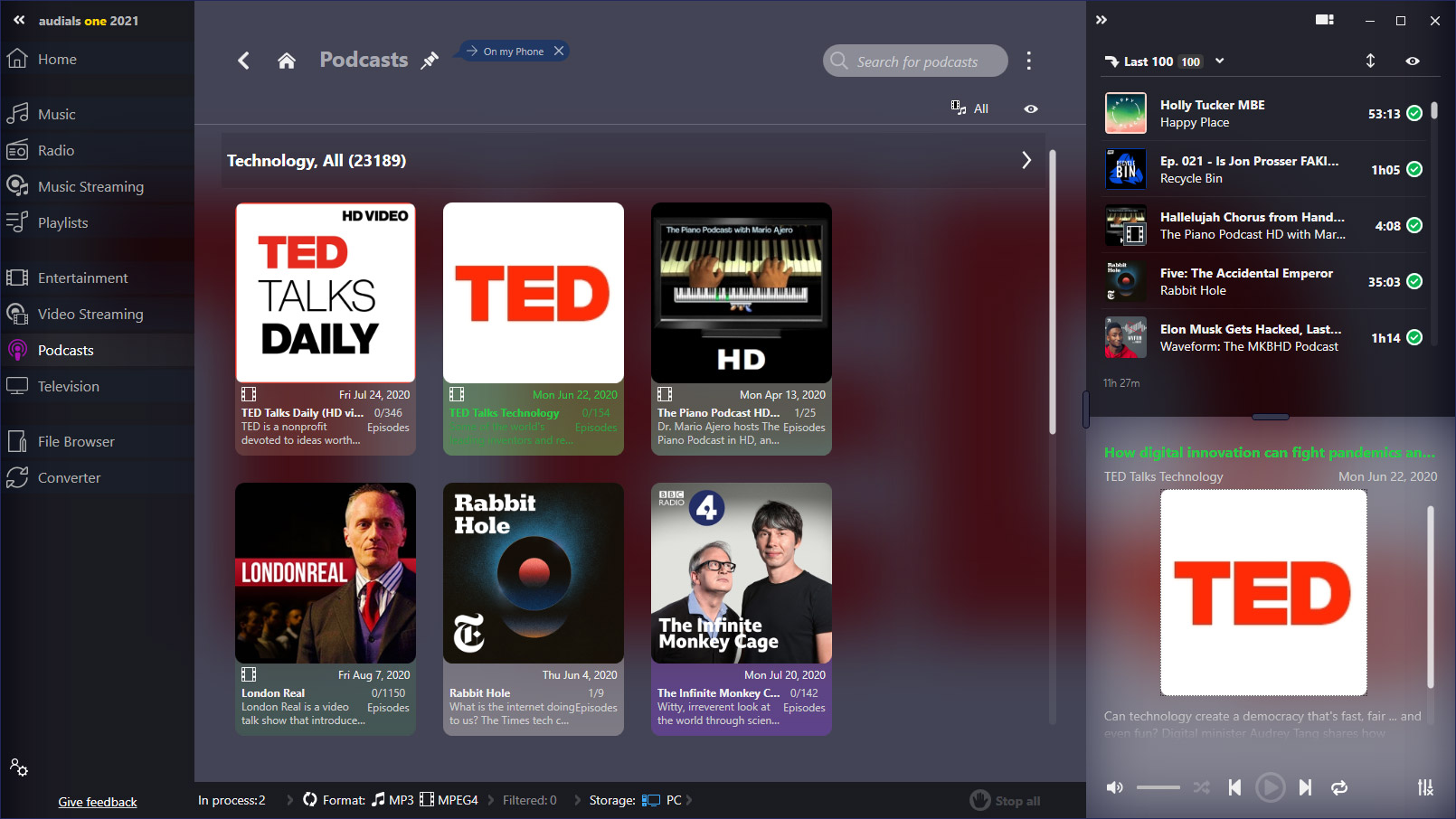Expand the Last 100 dropdown arrow
The image size is (1456, 819).
pyautogui.click(x=1220, y=61)
